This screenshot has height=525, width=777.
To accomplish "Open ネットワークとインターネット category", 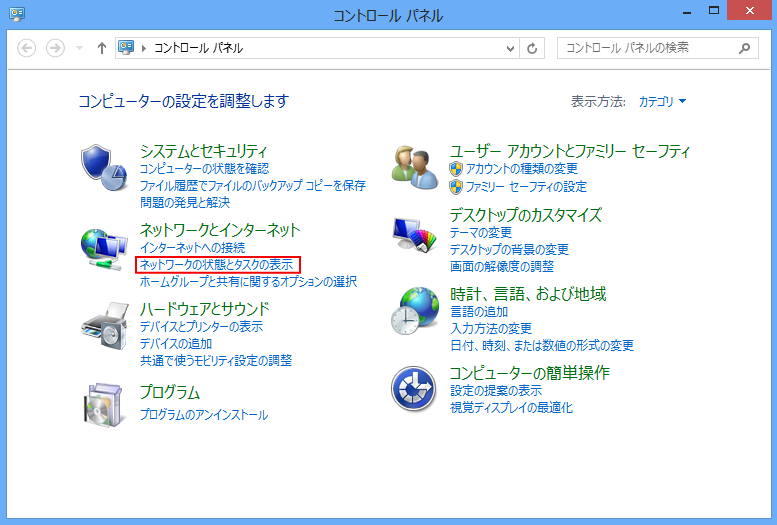I will tap(220, 230).
